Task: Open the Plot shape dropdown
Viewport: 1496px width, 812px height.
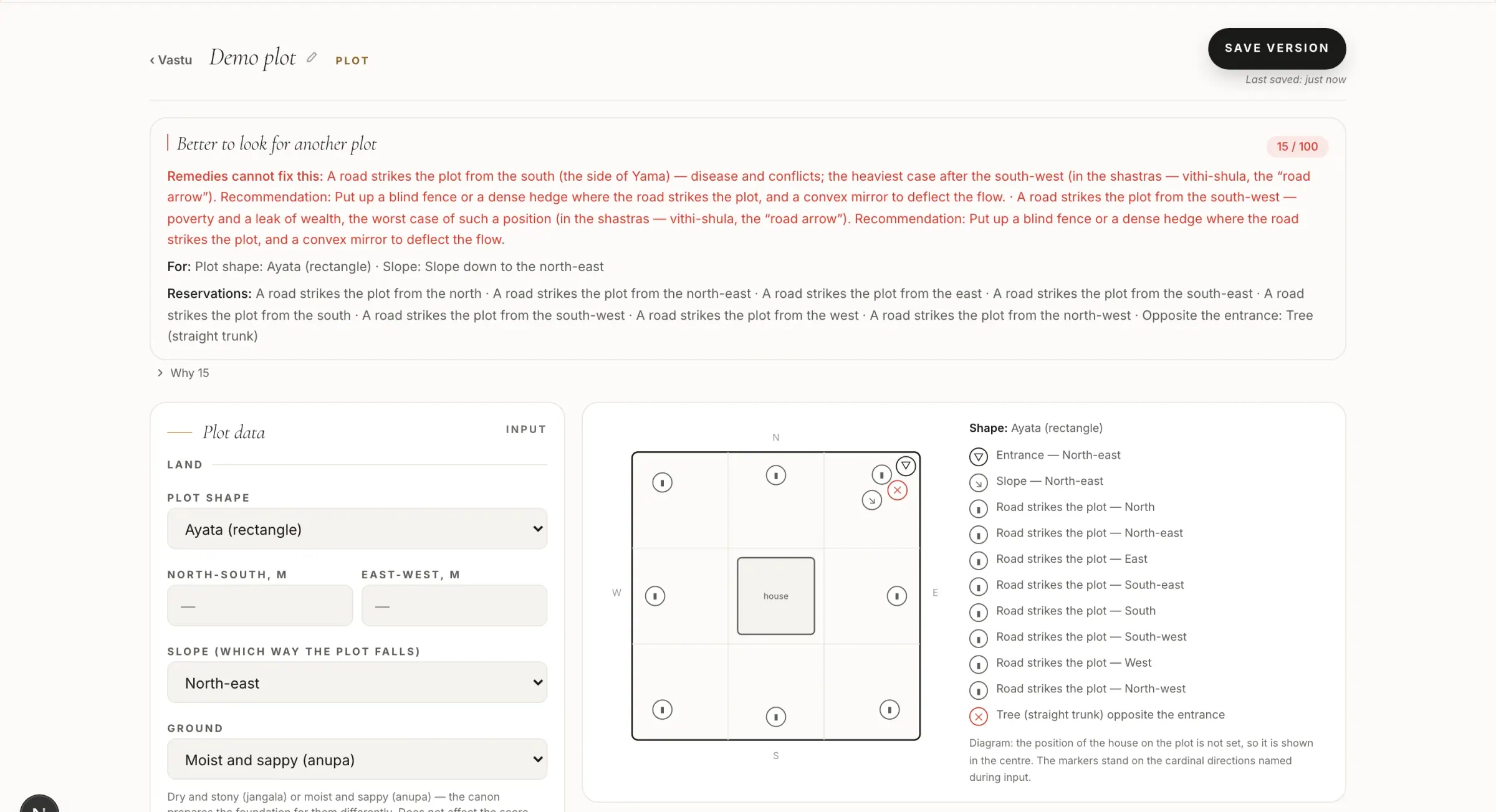Action: (x=357, y=529)
